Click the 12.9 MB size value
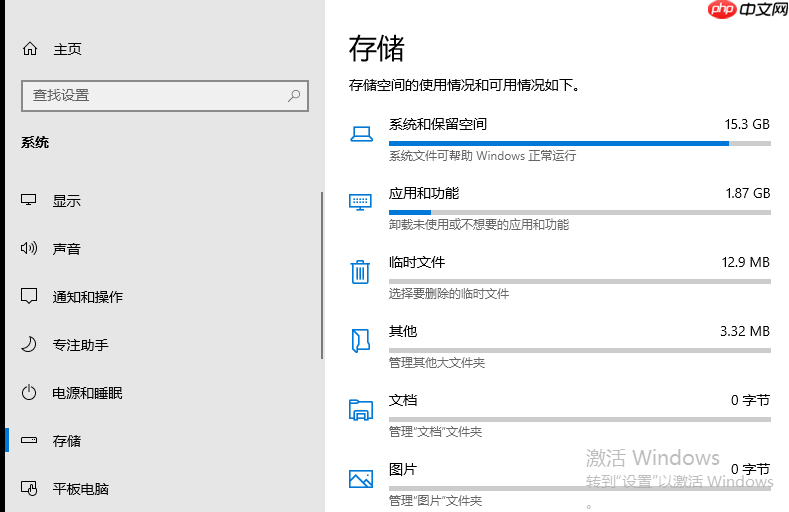Image resolution: width=789 pixels, height=512 pixels. click(x=745, y=262)
